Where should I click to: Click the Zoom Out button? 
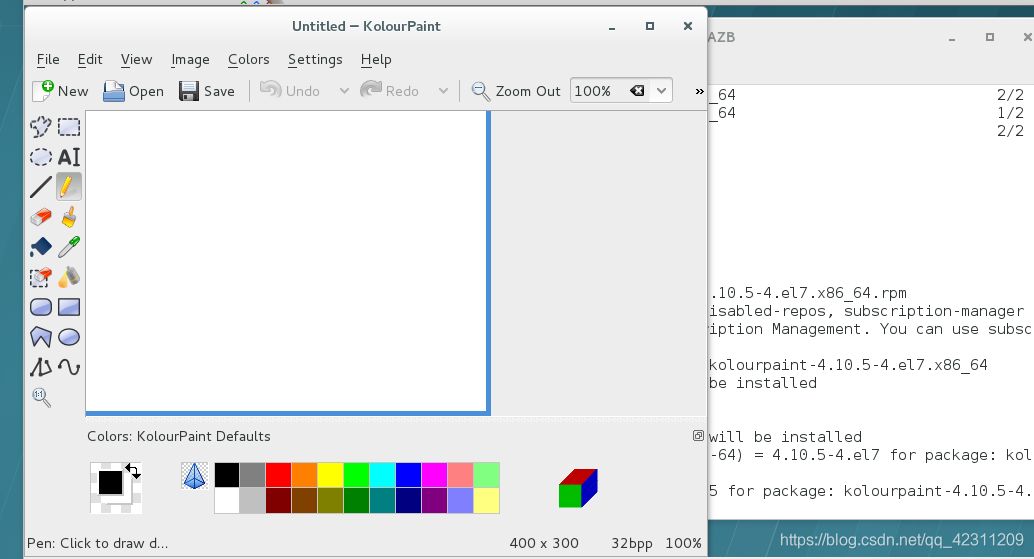pos(516,91)
